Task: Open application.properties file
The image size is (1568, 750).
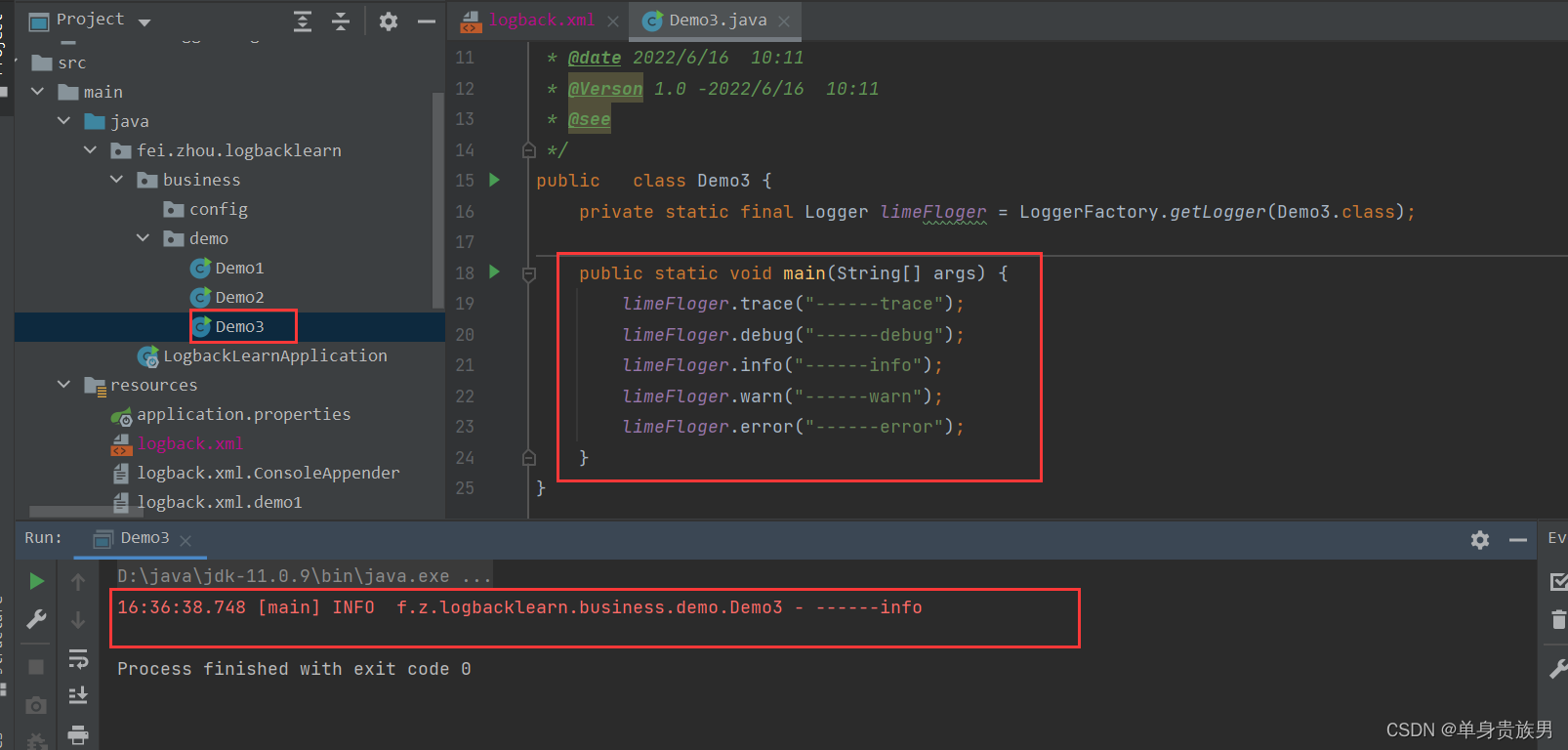Action: [x=243, y=414]
